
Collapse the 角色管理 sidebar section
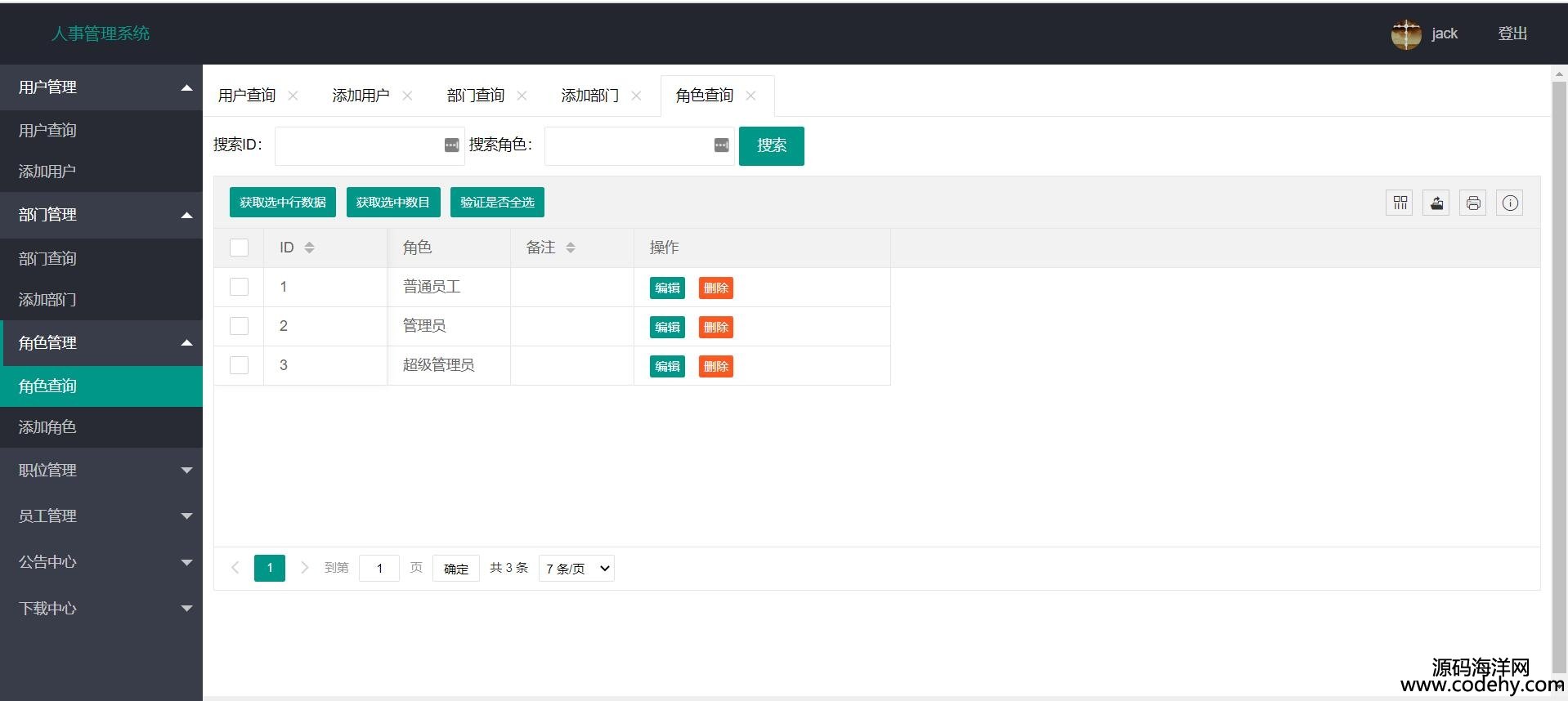point(101,343)
